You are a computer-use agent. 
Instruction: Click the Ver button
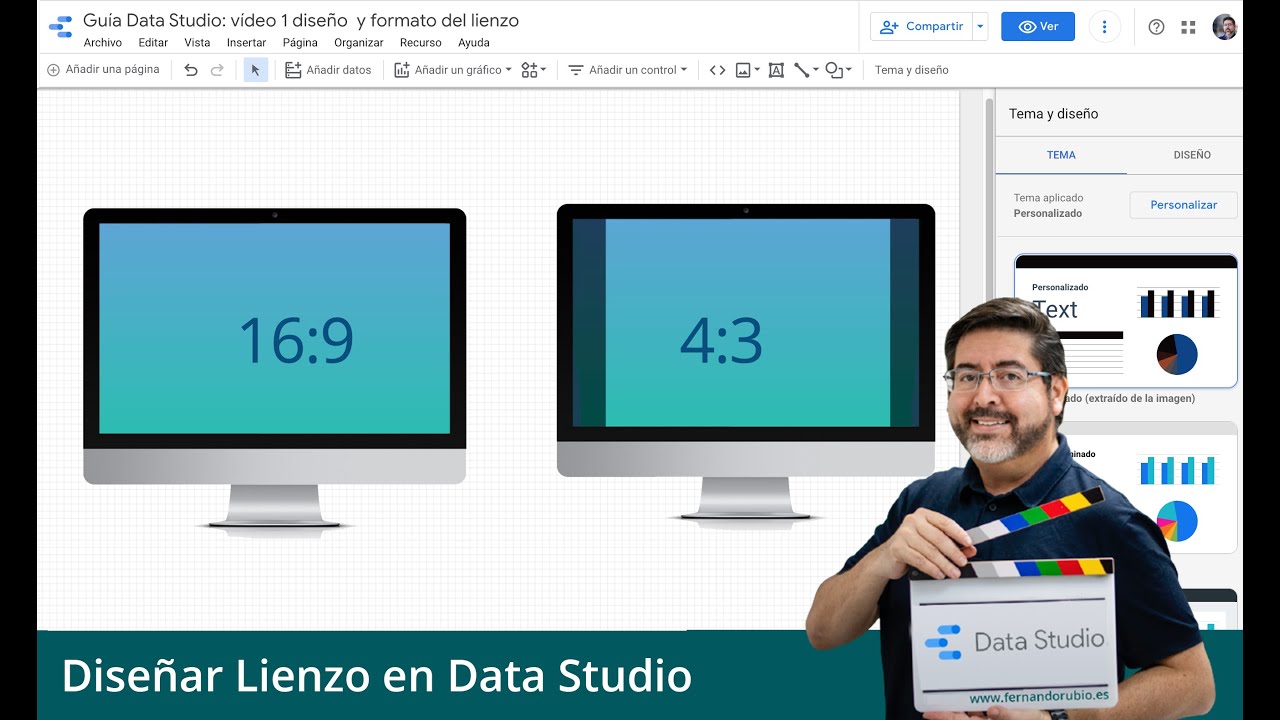click(1038, 27)
